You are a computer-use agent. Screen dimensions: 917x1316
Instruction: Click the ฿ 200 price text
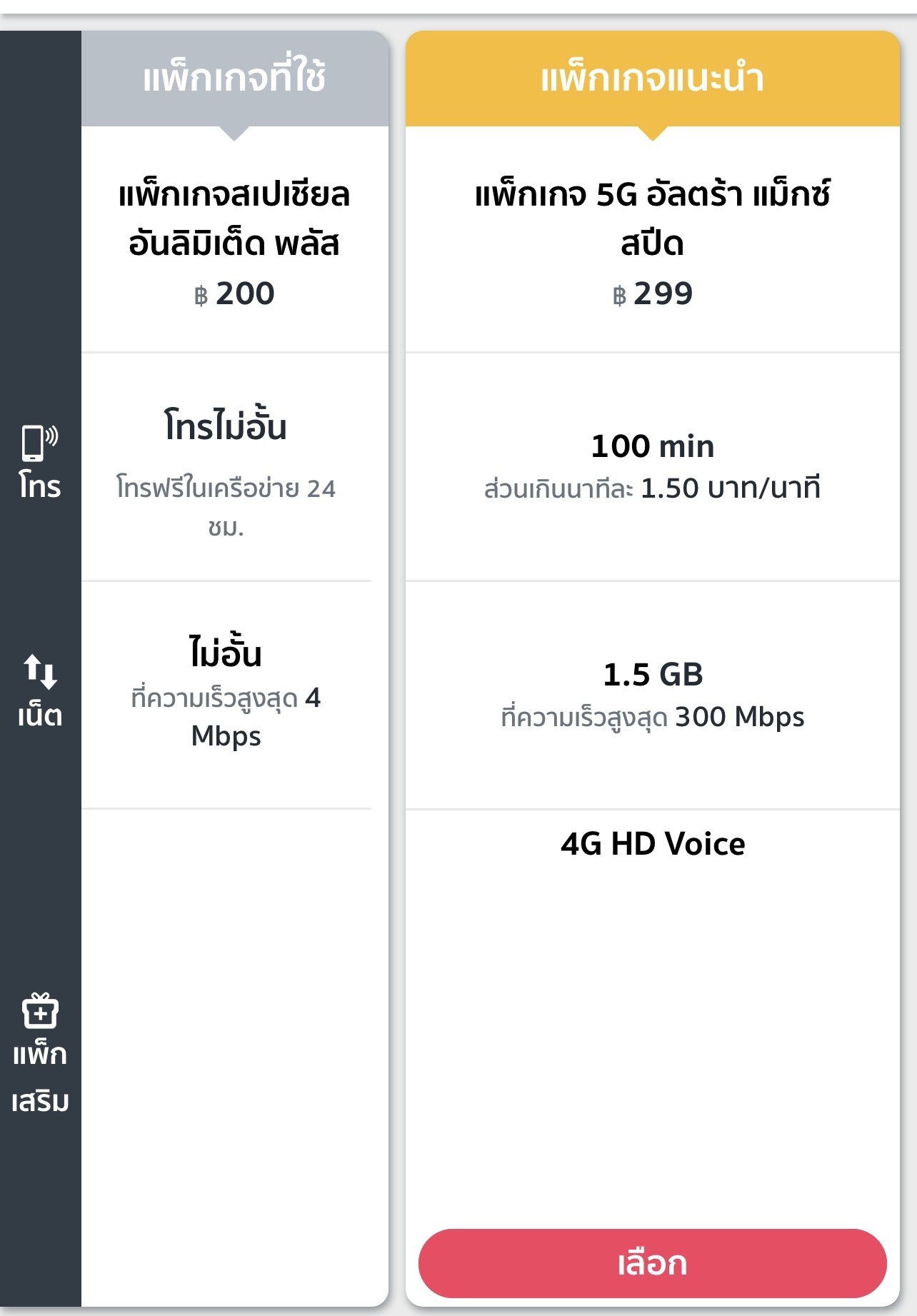pos(234,293)
